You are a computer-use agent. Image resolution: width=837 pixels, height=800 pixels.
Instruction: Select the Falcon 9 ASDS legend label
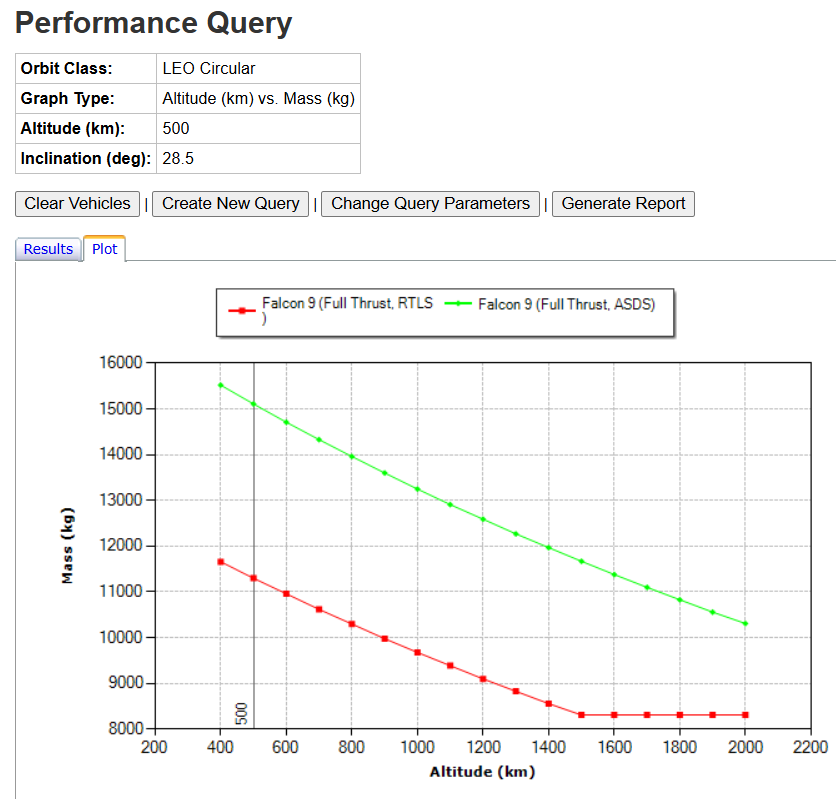click(x=566, y=305)
